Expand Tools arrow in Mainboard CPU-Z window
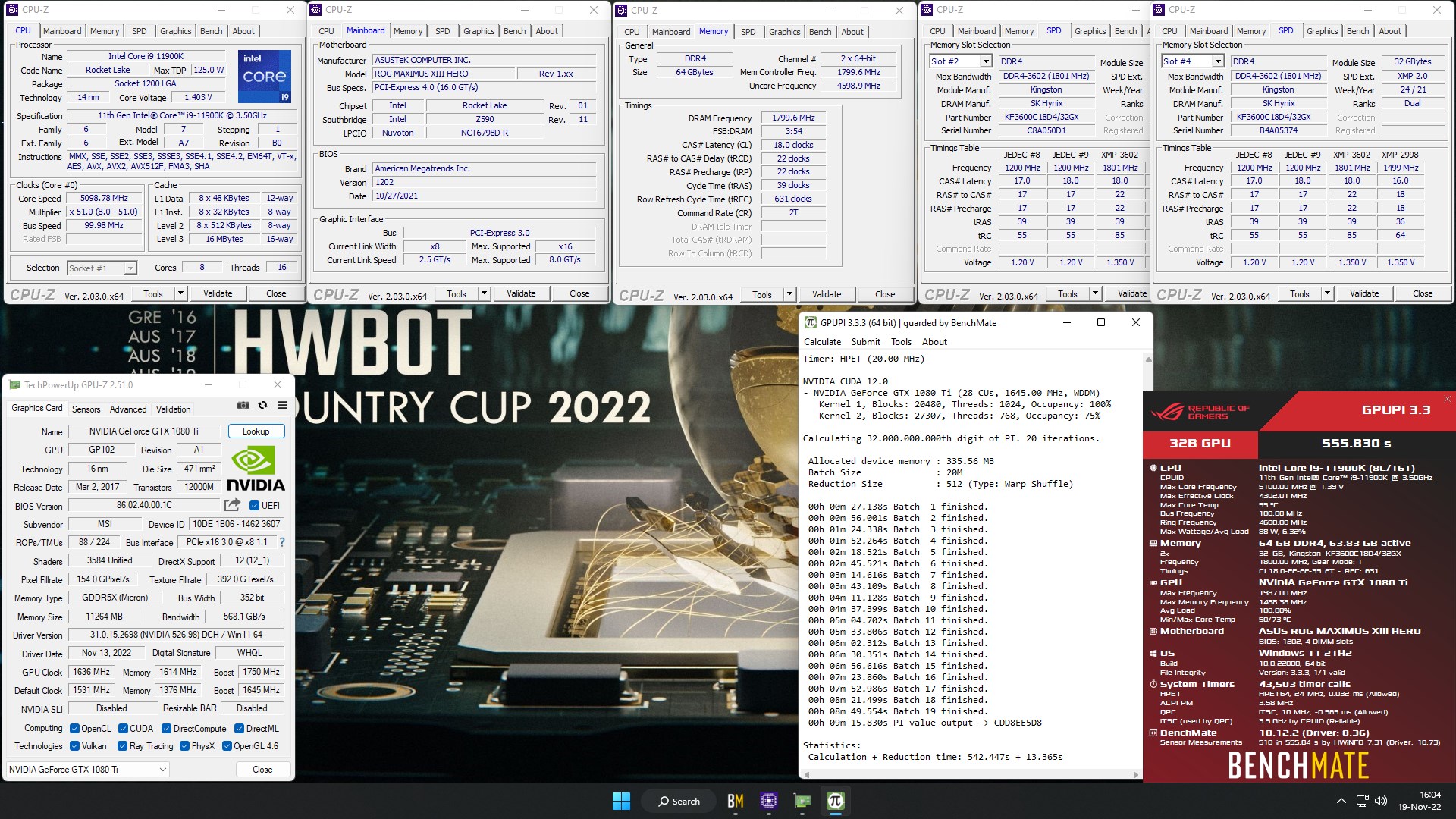The image size is (1456, 819). pos(484,293)
